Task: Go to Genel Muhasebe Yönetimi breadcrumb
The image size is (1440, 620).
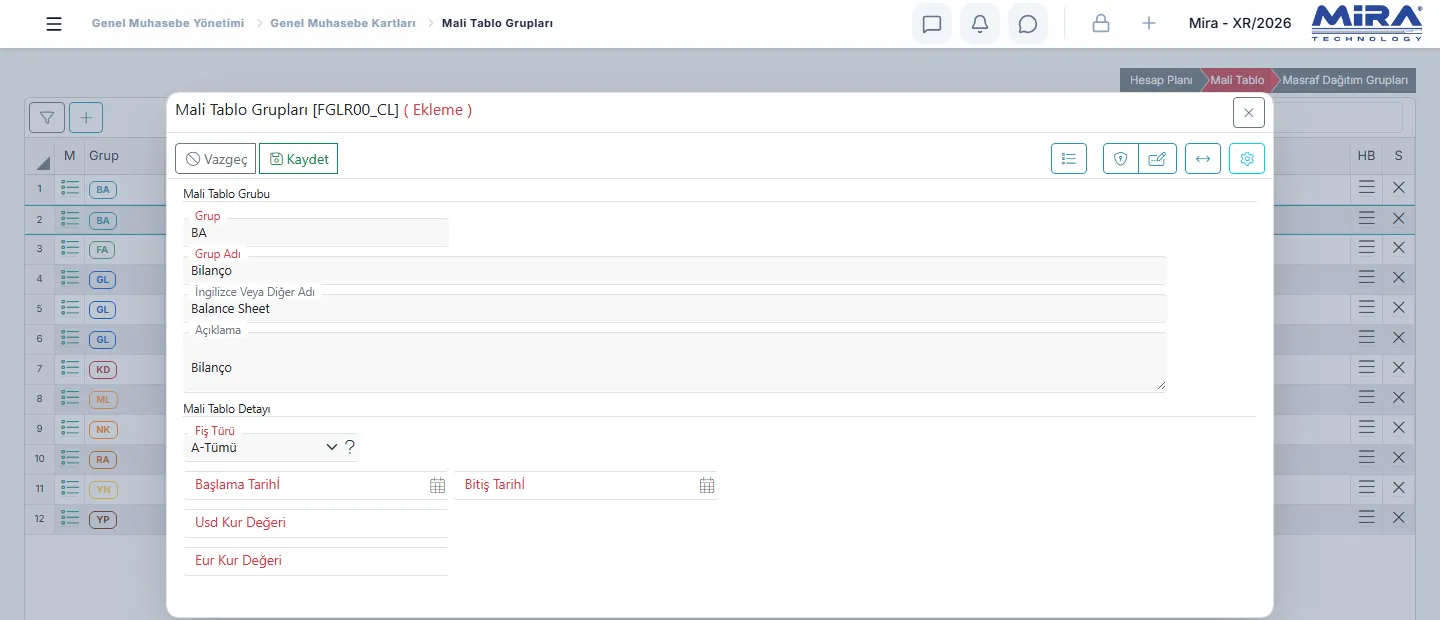Action: (168, 23)
